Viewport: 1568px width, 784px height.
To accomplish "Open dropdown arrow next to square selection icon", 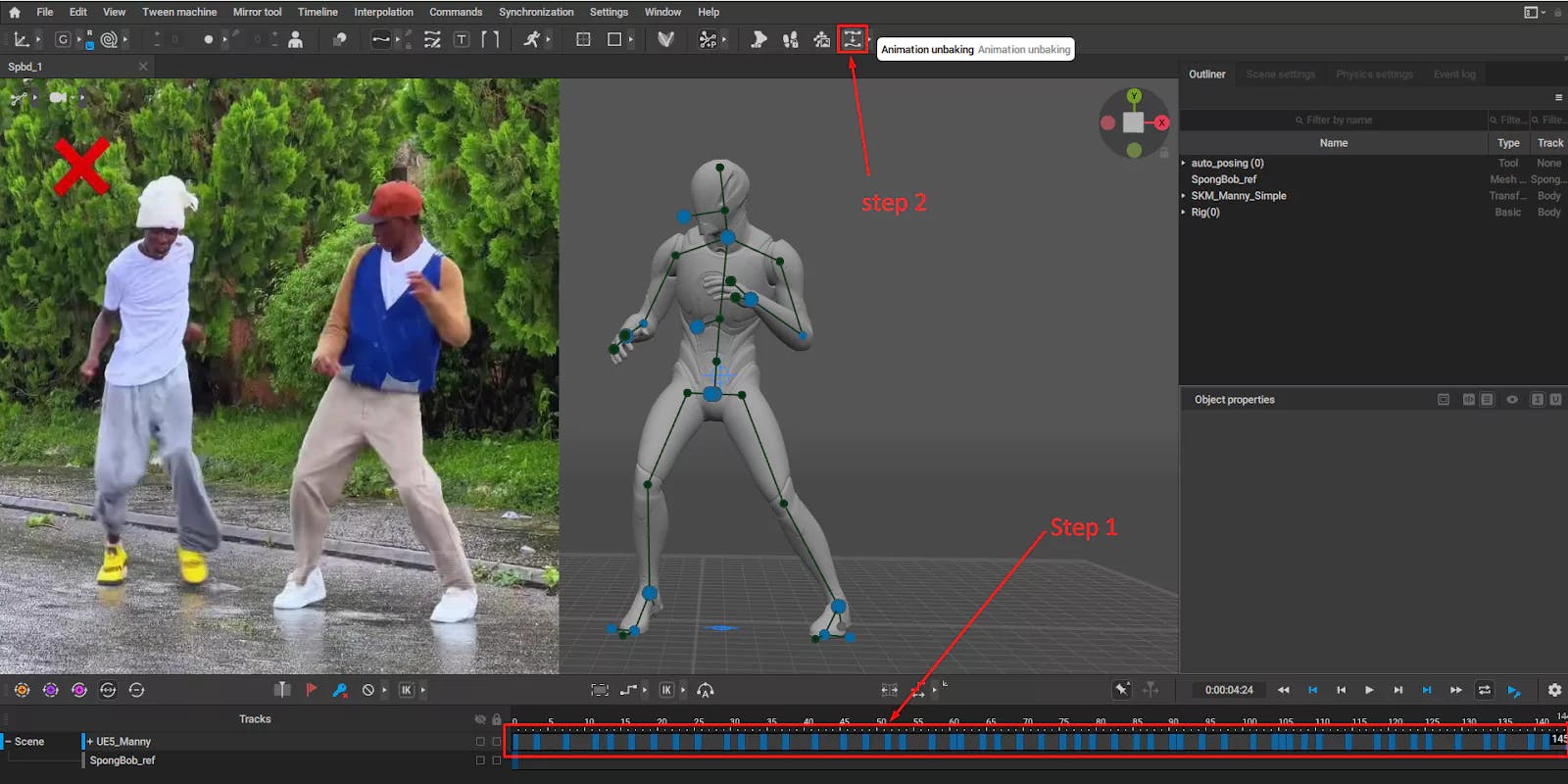I will (x=631, y=39).
